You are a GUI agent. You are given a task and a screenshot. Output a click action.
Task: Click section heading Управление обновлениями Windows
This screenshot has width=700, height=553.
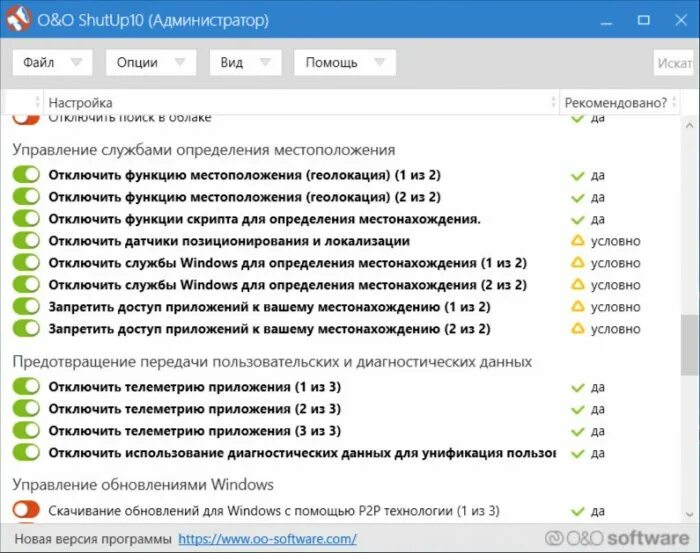click(x=143, y=484)
